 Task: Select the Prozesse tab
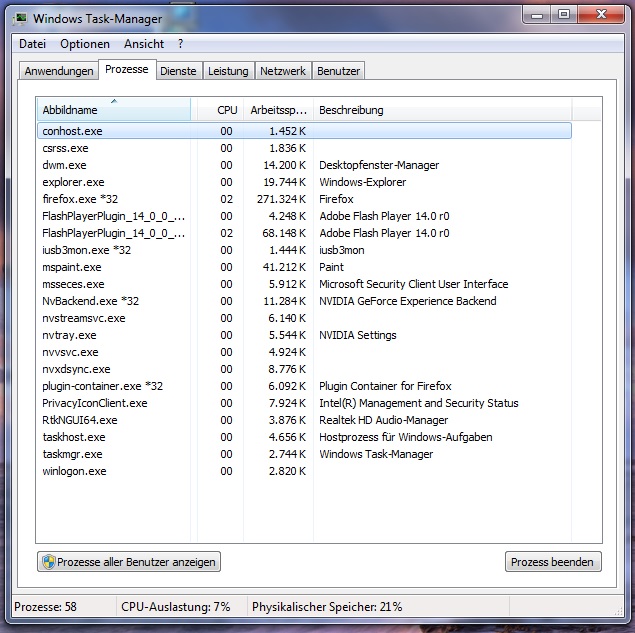127,69
